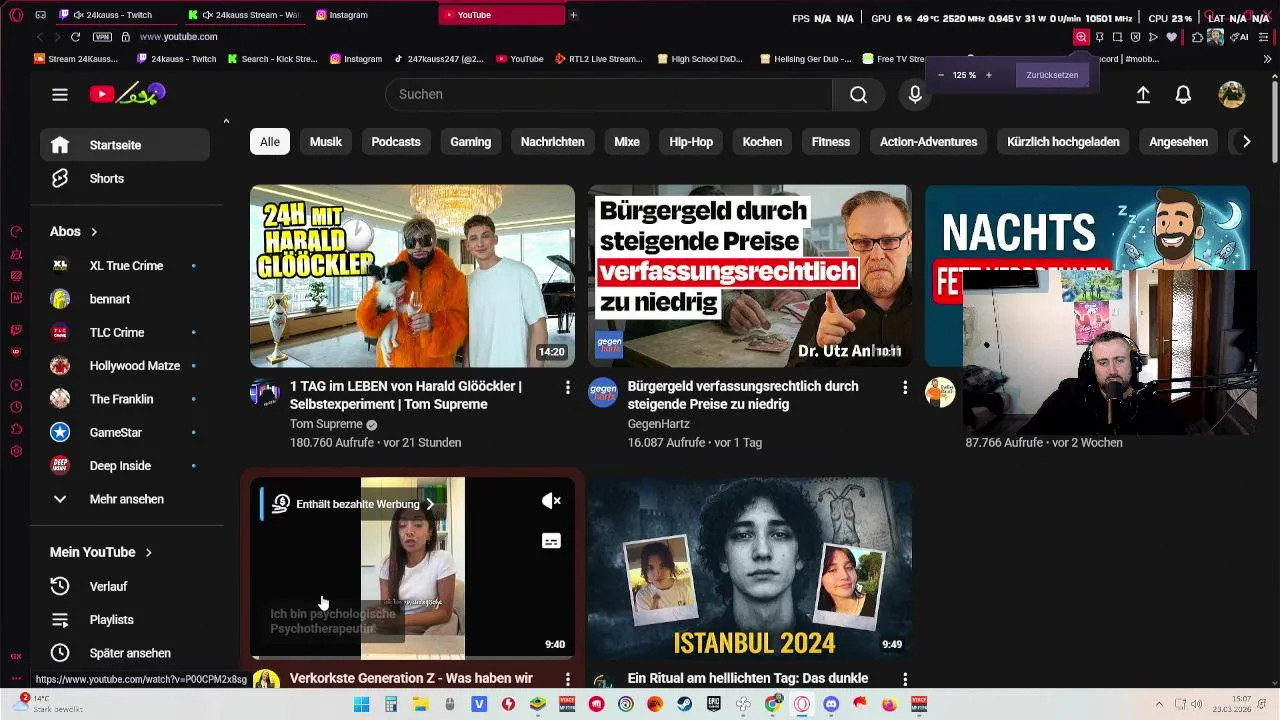Open options menu for Bürgergeld video
This screenshot has width=1280, height=720.
(905, 387)
